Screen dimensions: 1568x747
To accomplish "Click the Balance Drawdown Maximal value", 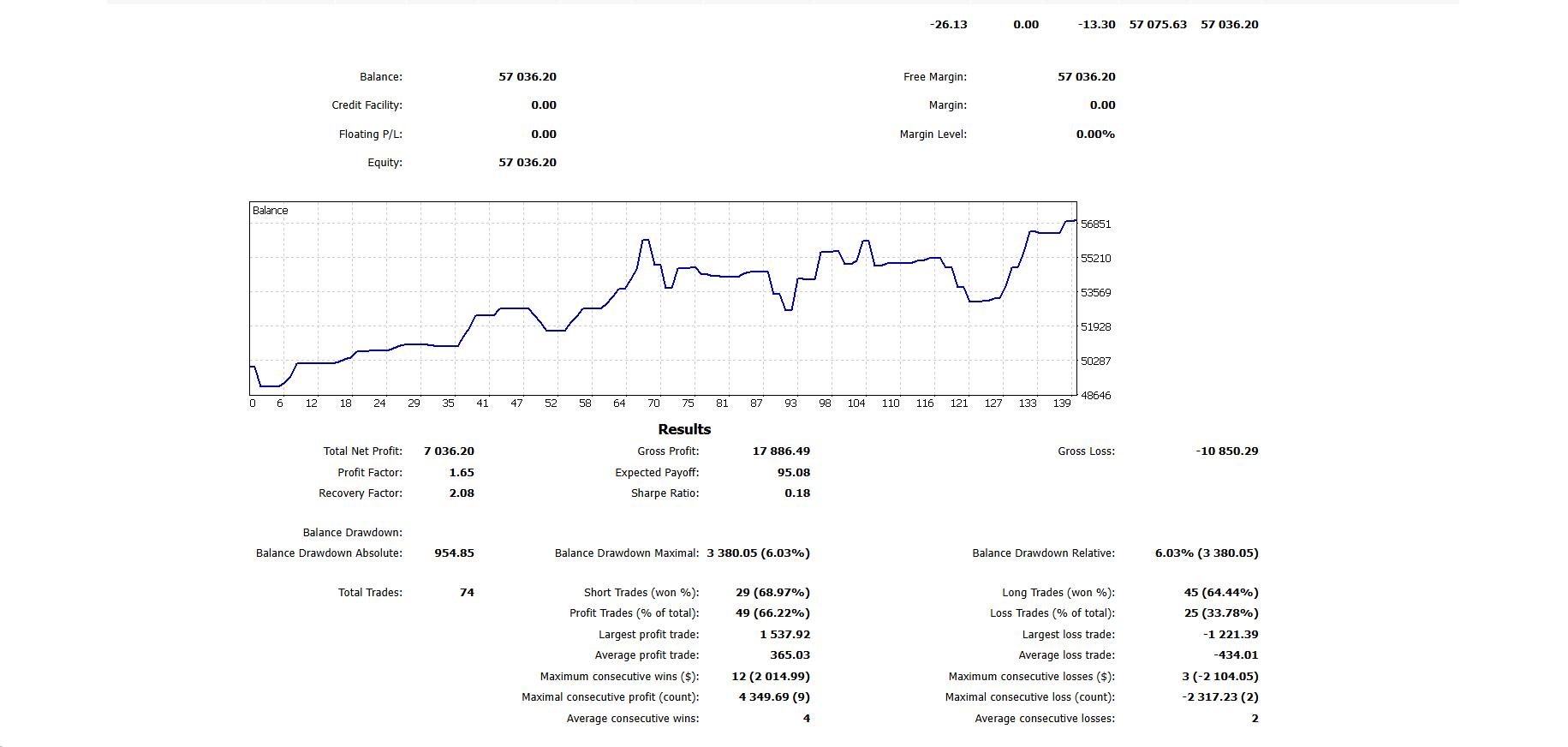I will pyautogui.click(x=758, y=553).
